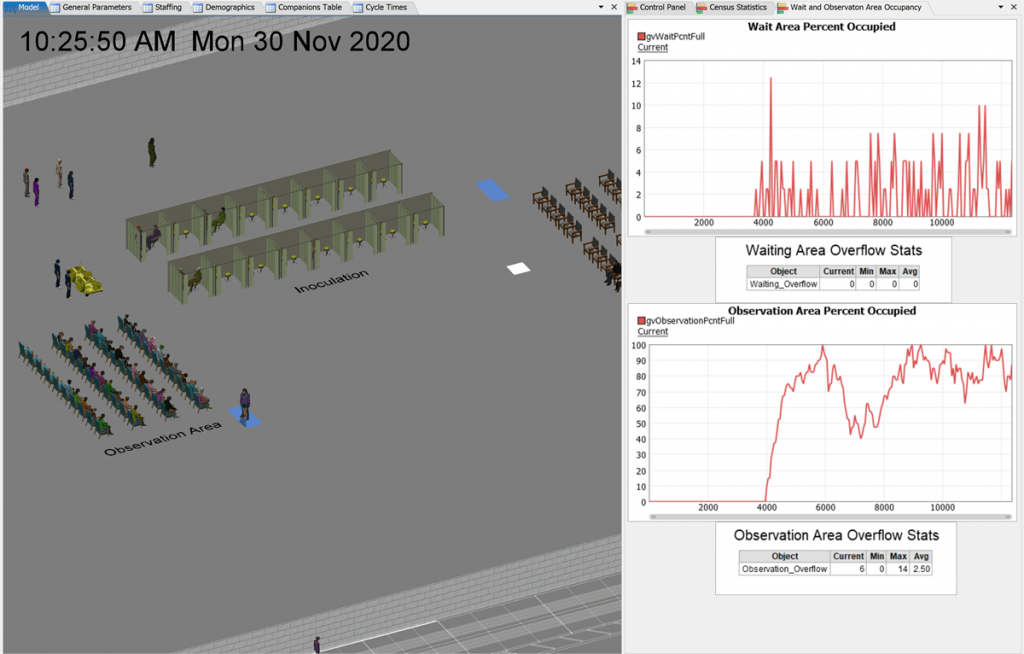Click the spreadsheet icon on Cycle Times tab

356,6
